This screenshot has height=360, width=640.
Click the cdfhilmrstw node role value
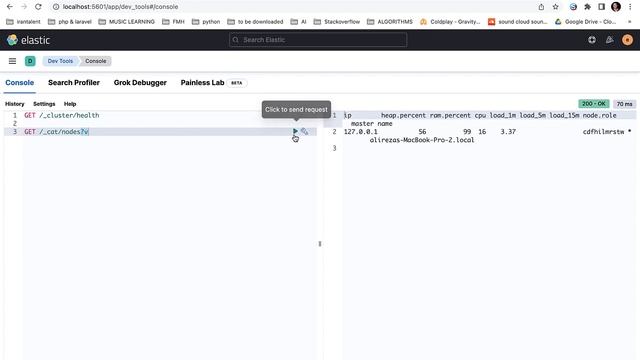coord(603,132)
